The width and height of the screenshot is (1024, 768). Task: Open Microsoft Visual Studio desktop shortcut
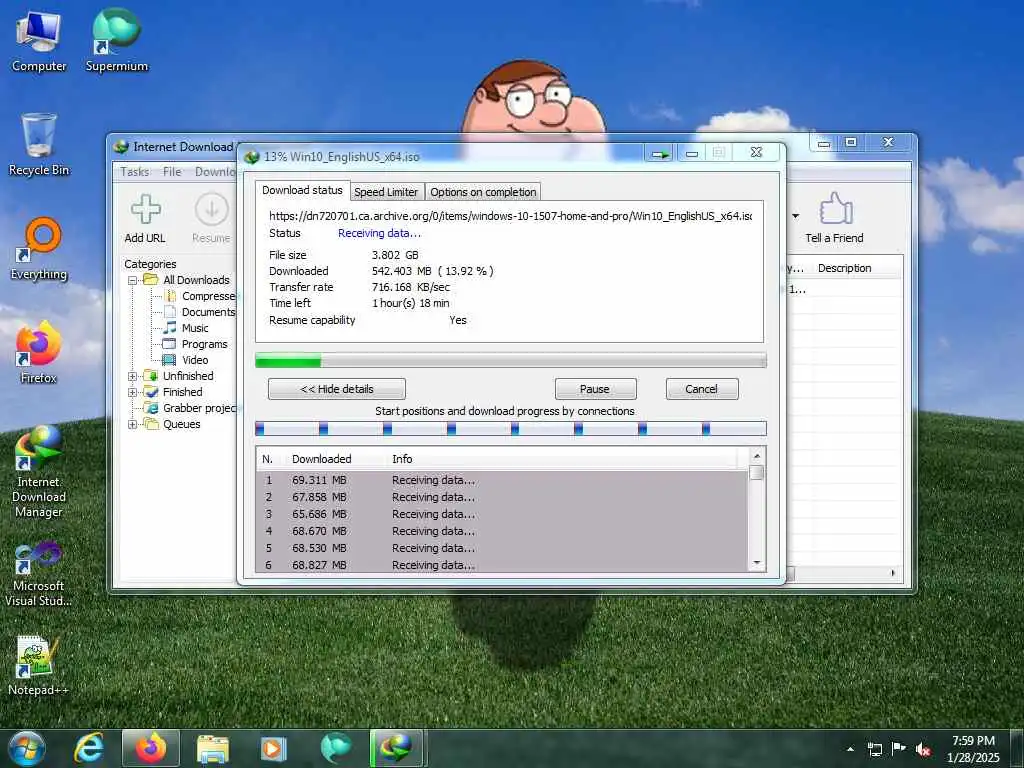(x=39, y=575)
